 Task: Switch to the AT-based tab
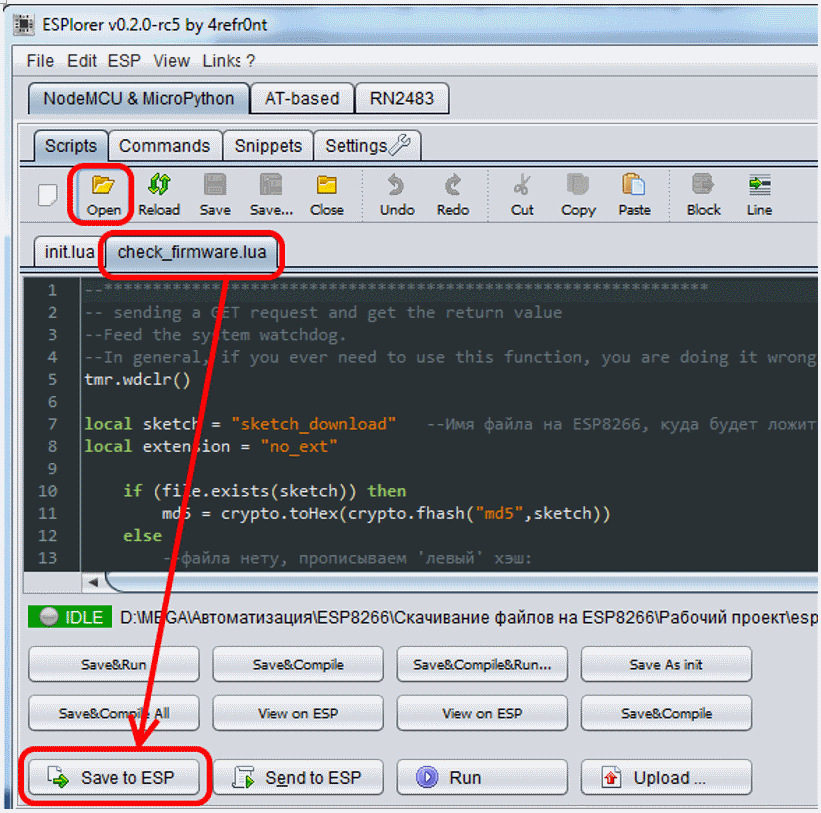pos(302,98)
